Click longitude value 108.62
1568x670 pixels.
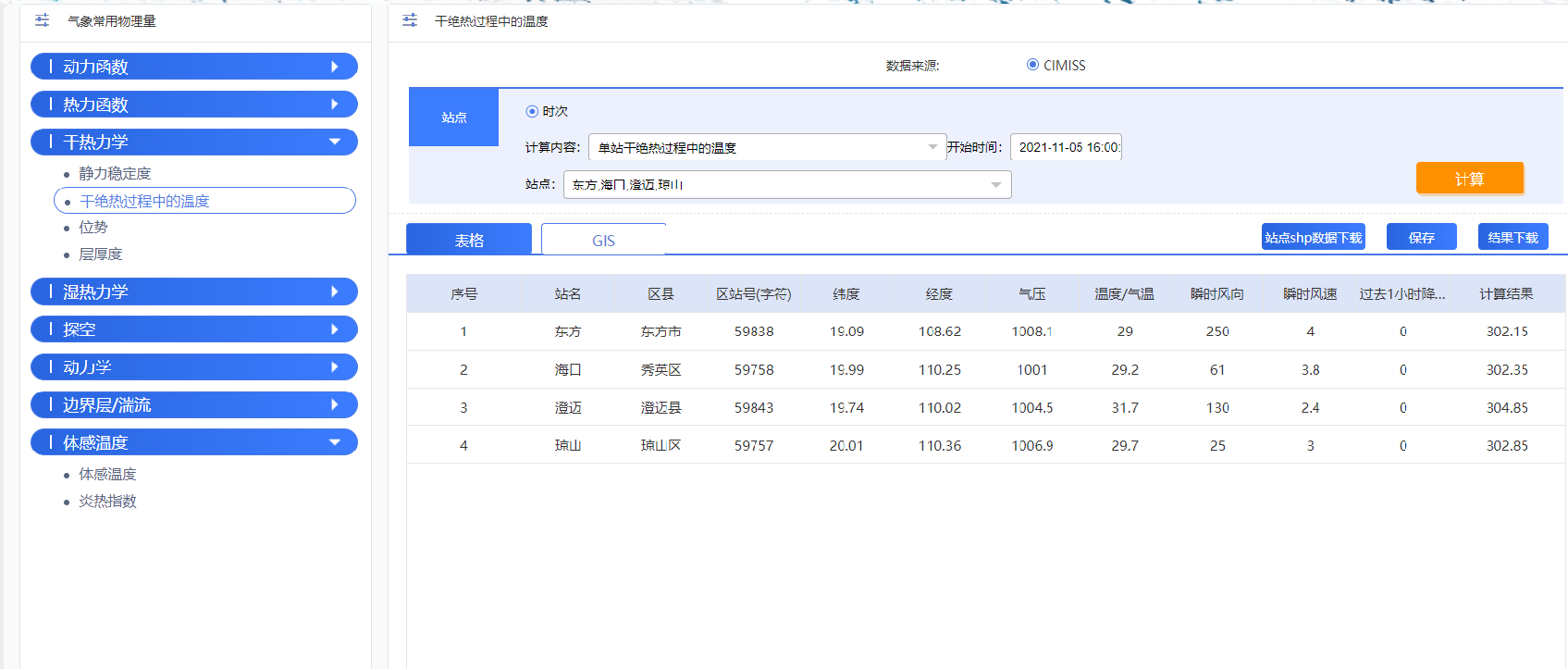[940, 331]
